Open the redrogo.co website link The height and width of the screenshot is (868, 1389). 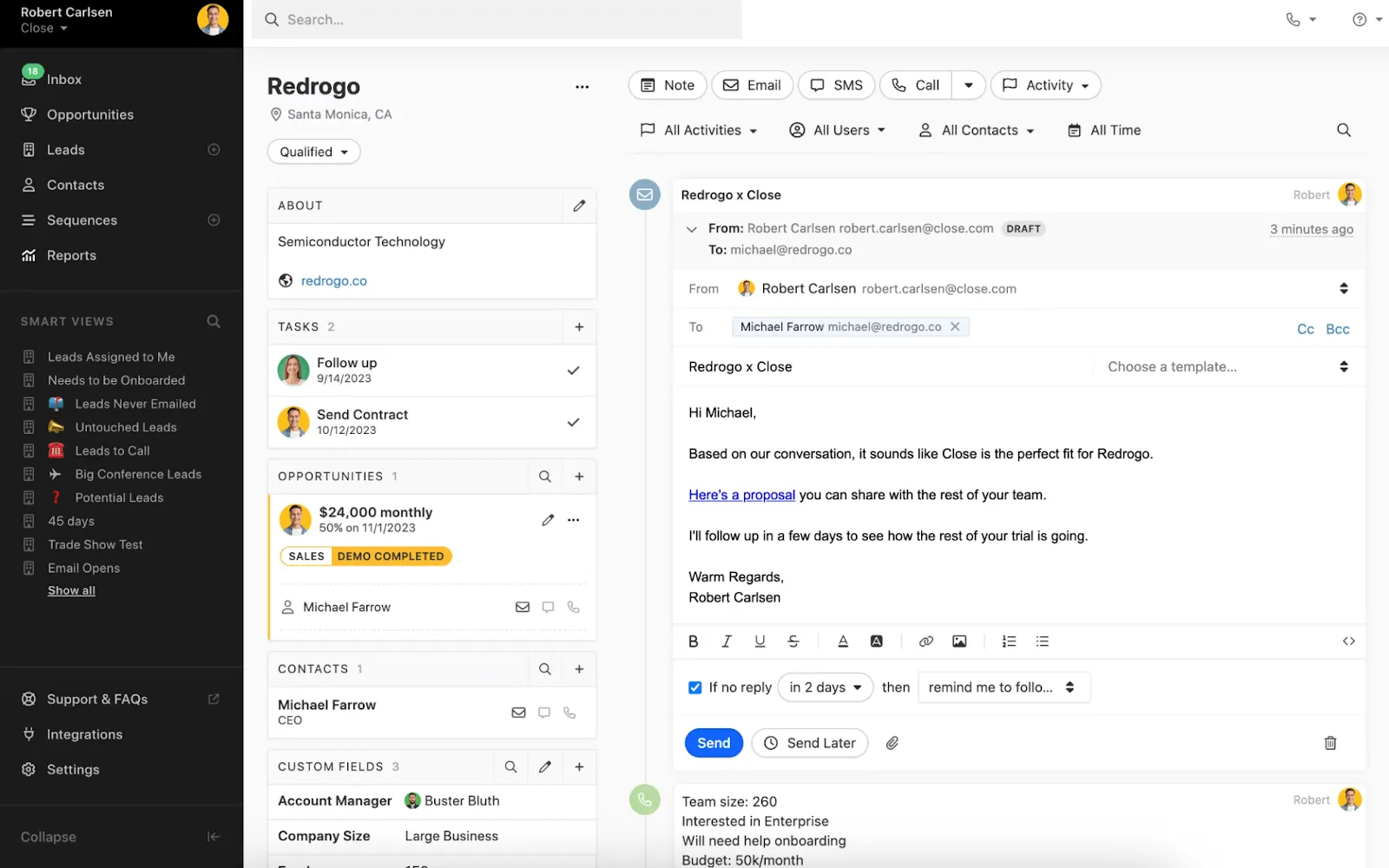[x=333, y=281]
